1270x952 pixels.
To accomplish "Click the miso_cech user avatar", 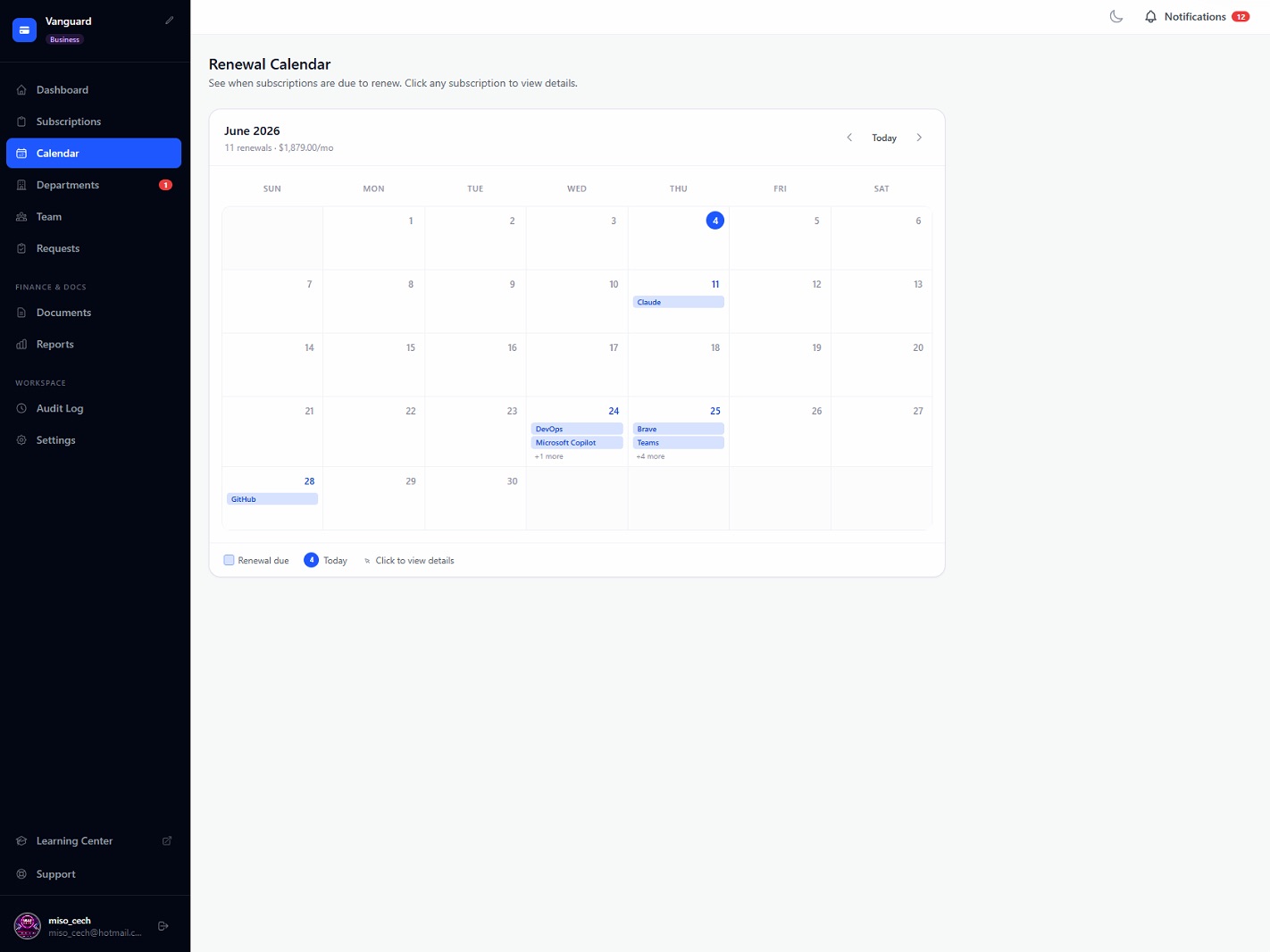I will coord(28,926).
